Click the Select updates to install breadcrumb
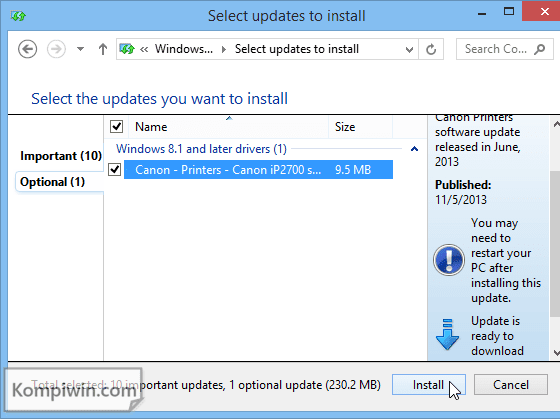The width and height of the screenshot is (560, 419). coord(296,49)
